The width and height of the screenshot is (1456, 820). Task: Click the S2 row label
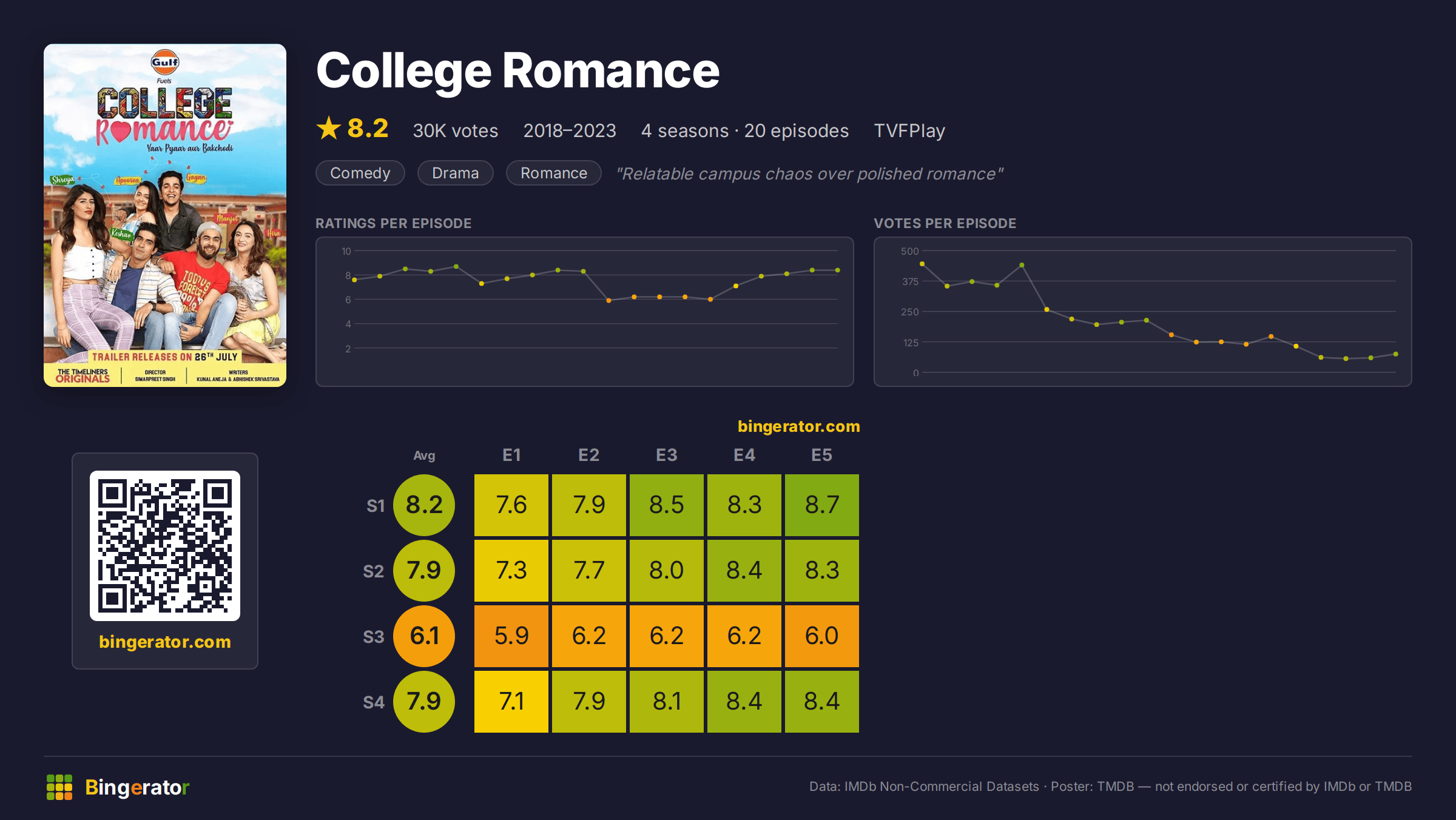tap(374, 571)
